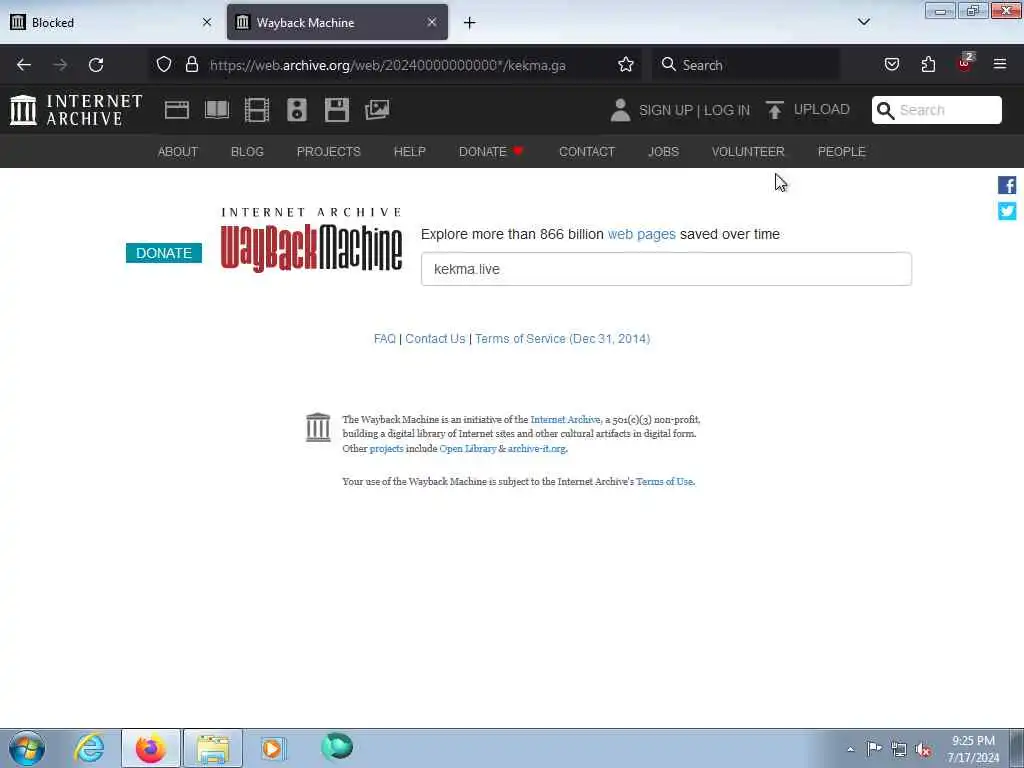The height and width of the screenshot is (768, 1024).
Task: Open the Texts book icon
Action: pos(217,110)
